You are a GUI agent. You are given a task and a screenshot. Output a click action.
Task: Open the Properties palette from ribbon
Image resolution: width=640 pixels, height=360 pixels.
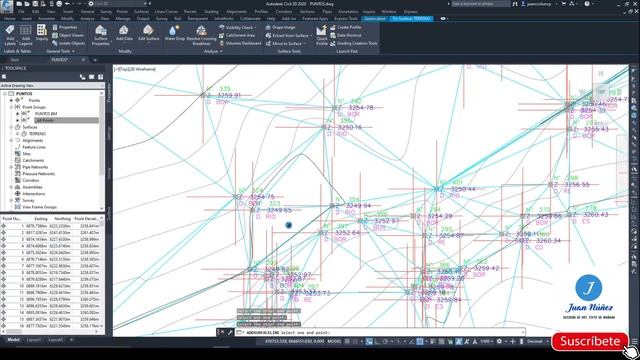point(65,27)
